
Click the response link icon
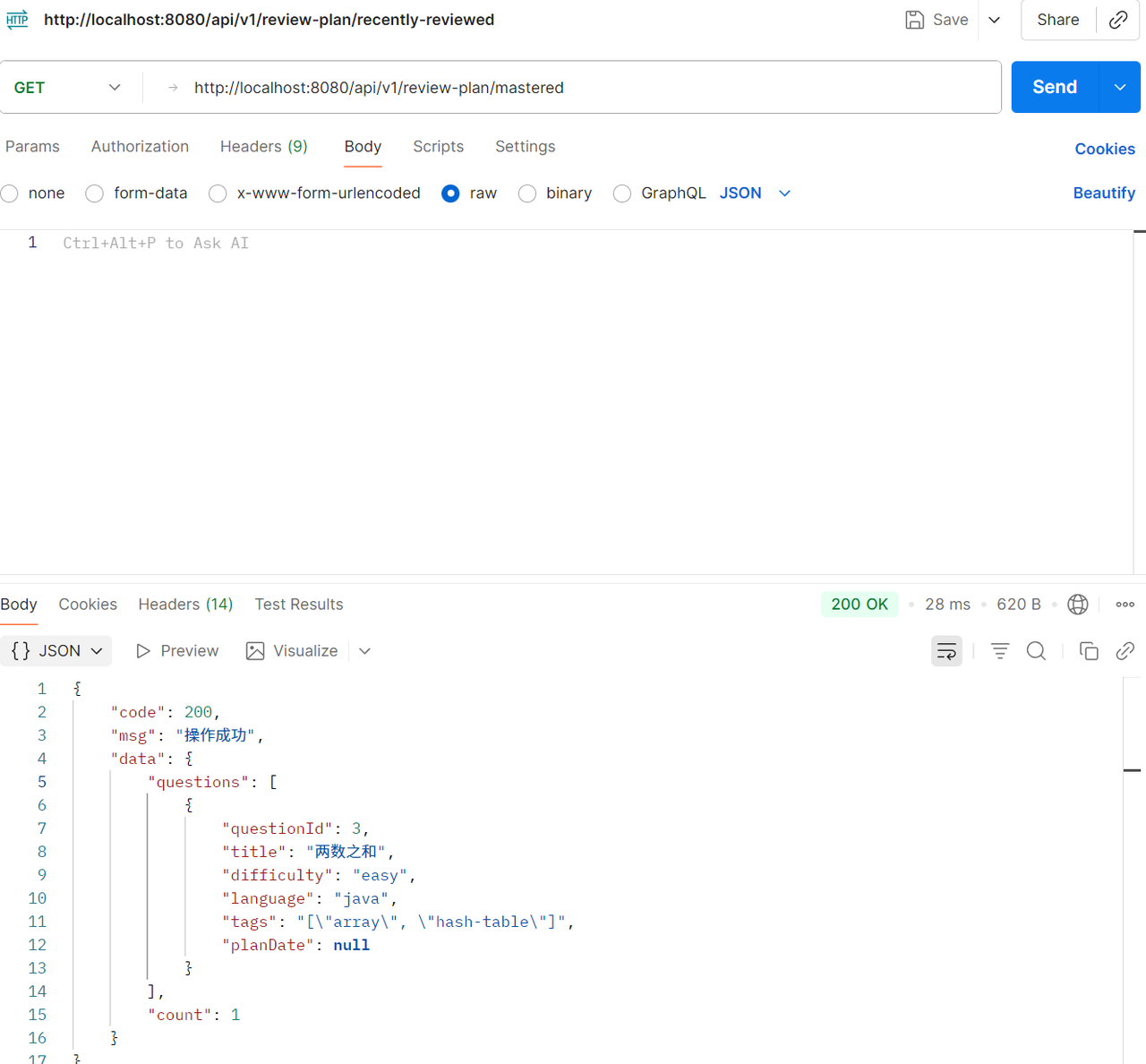(1125, 651)
